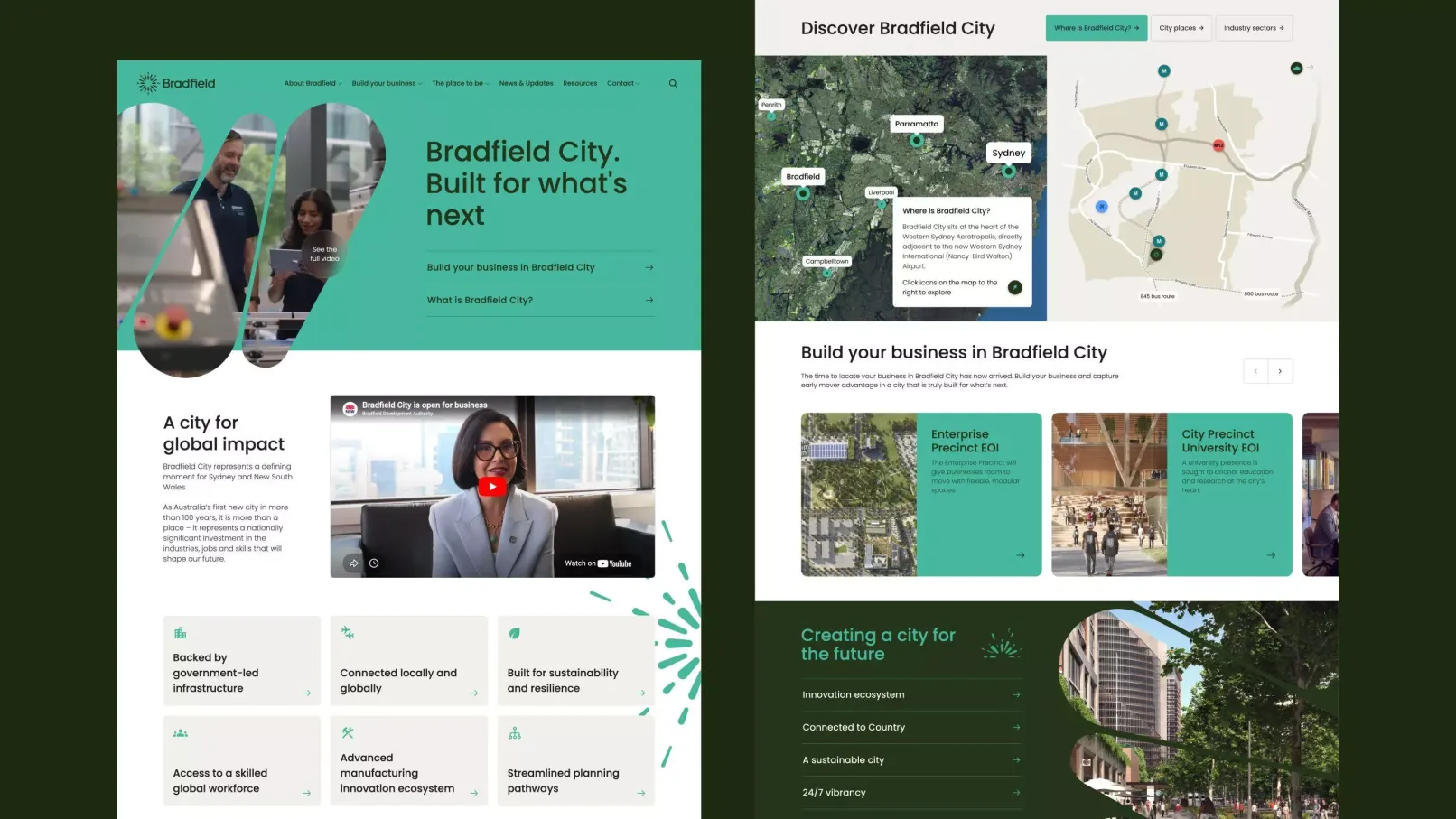Click the blue airport marker on the precinct map

point(1101,207)
